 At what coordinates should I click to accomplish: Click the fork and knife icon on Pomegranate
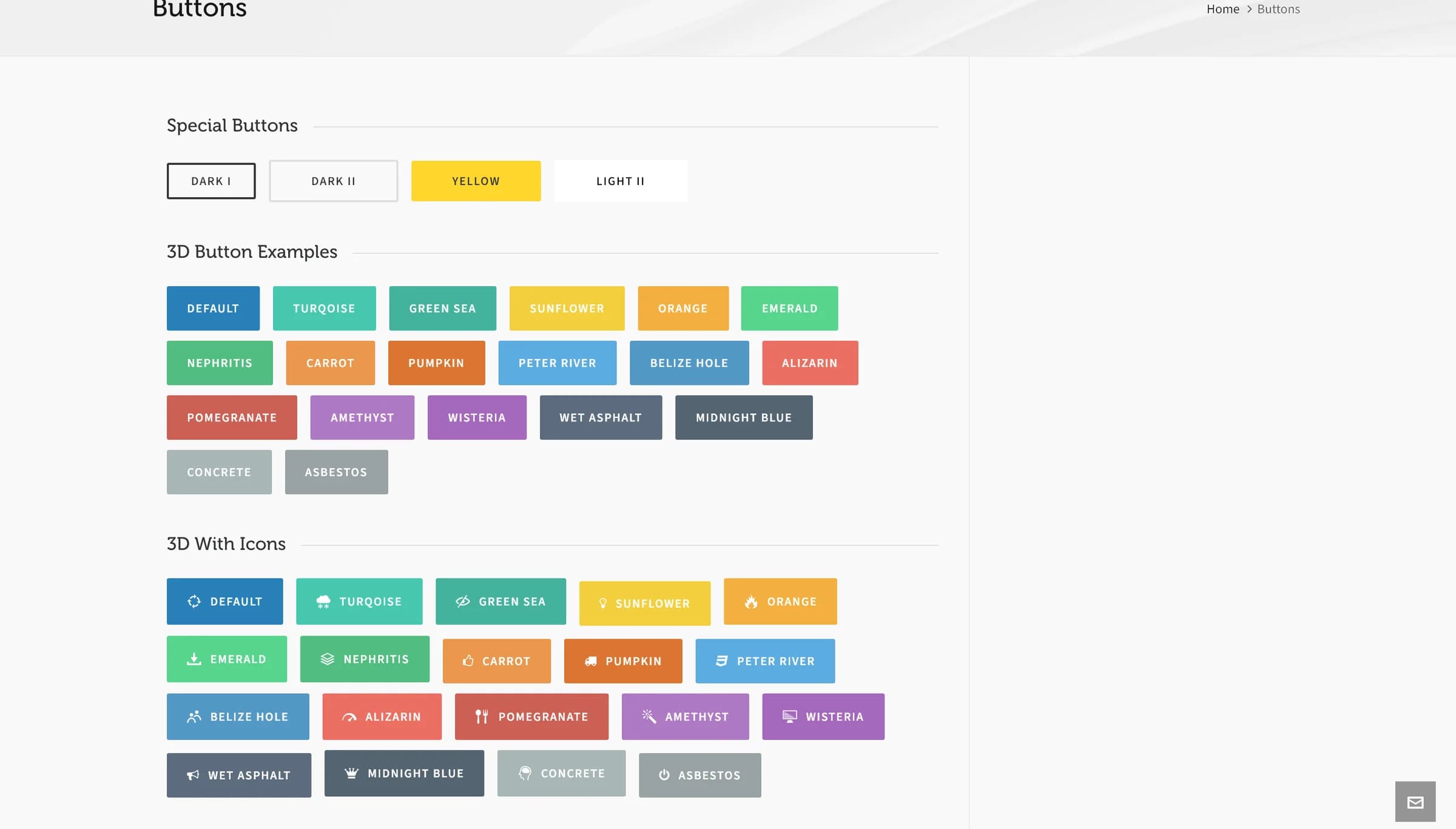[x=481, y=716]
